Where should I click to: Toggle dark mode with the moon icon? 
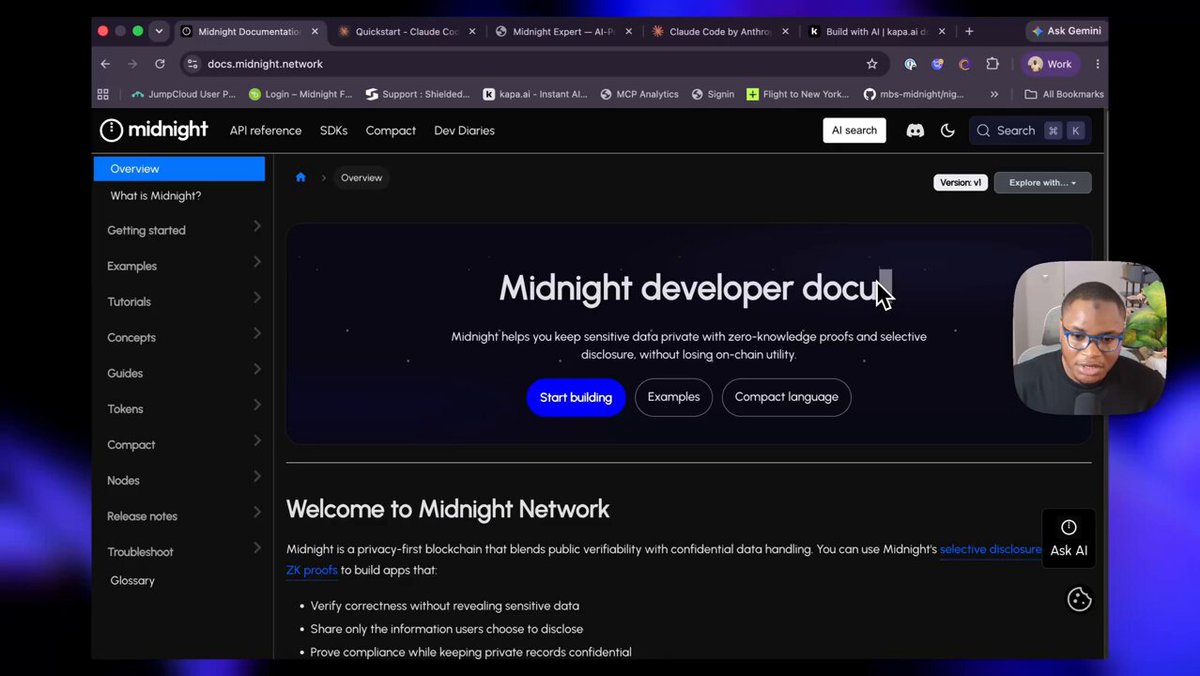tap(948, 130)
